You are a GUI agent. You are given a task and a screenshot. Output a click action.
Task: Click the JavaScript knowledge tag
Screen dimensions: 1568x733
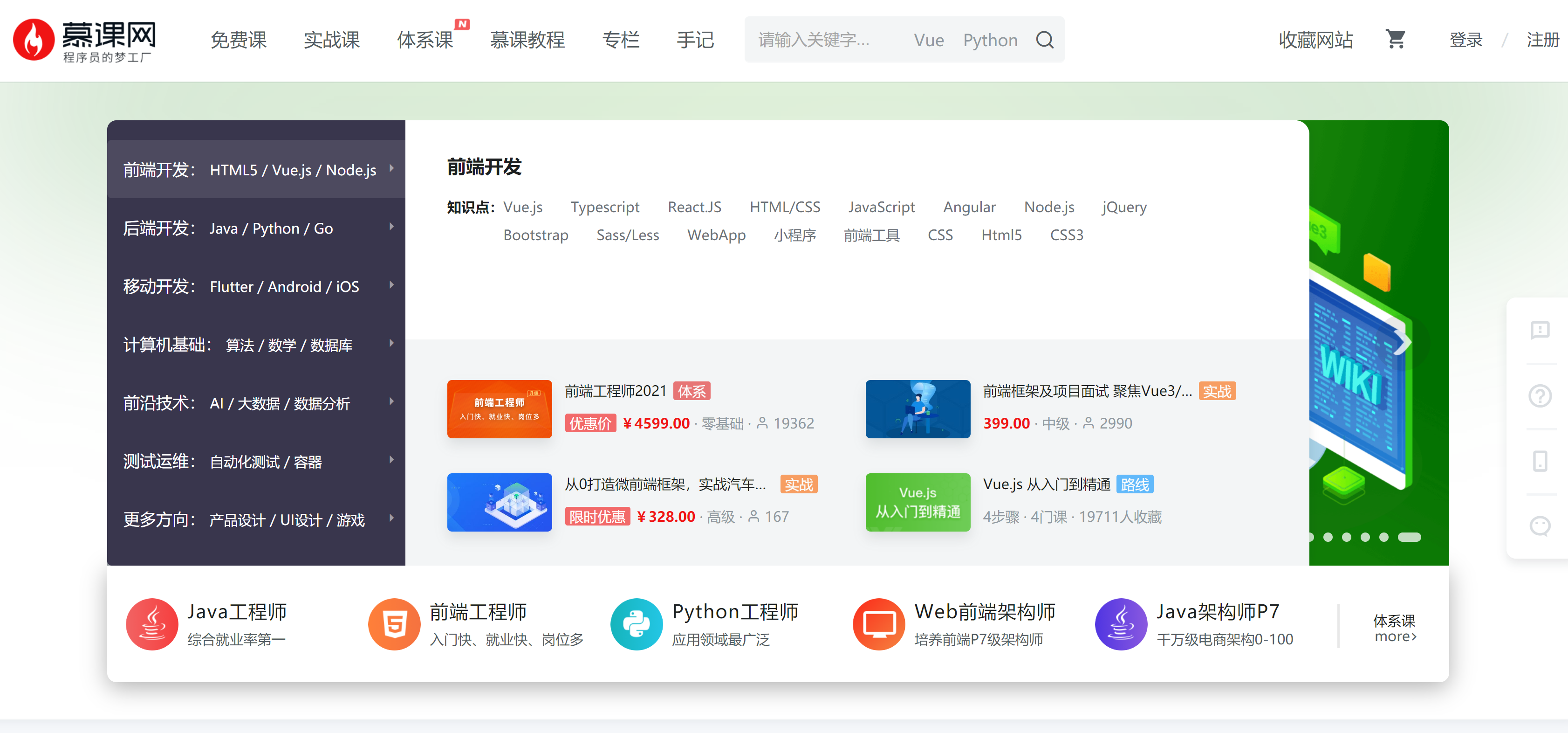click(x=882, y=207)
